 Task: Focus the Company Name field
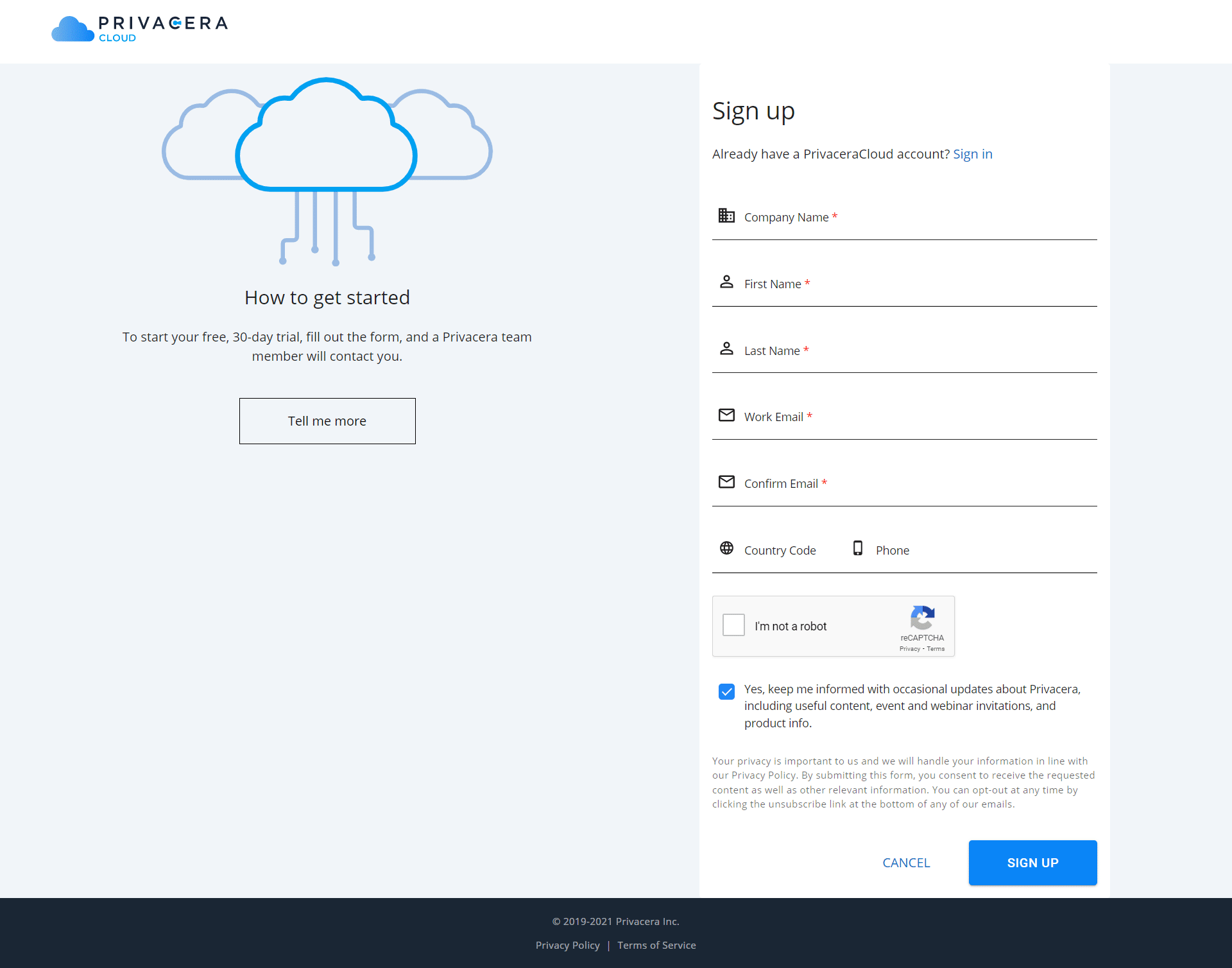(905, 218)
